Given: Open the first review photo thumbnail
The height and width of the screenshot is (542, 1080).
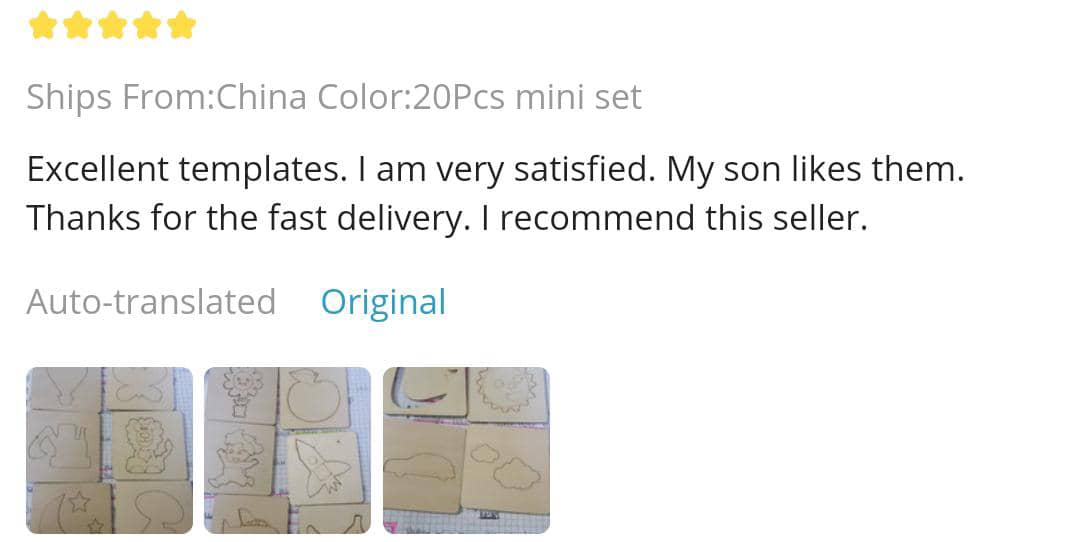Looking at the screenshot, I should click(109, 450).
